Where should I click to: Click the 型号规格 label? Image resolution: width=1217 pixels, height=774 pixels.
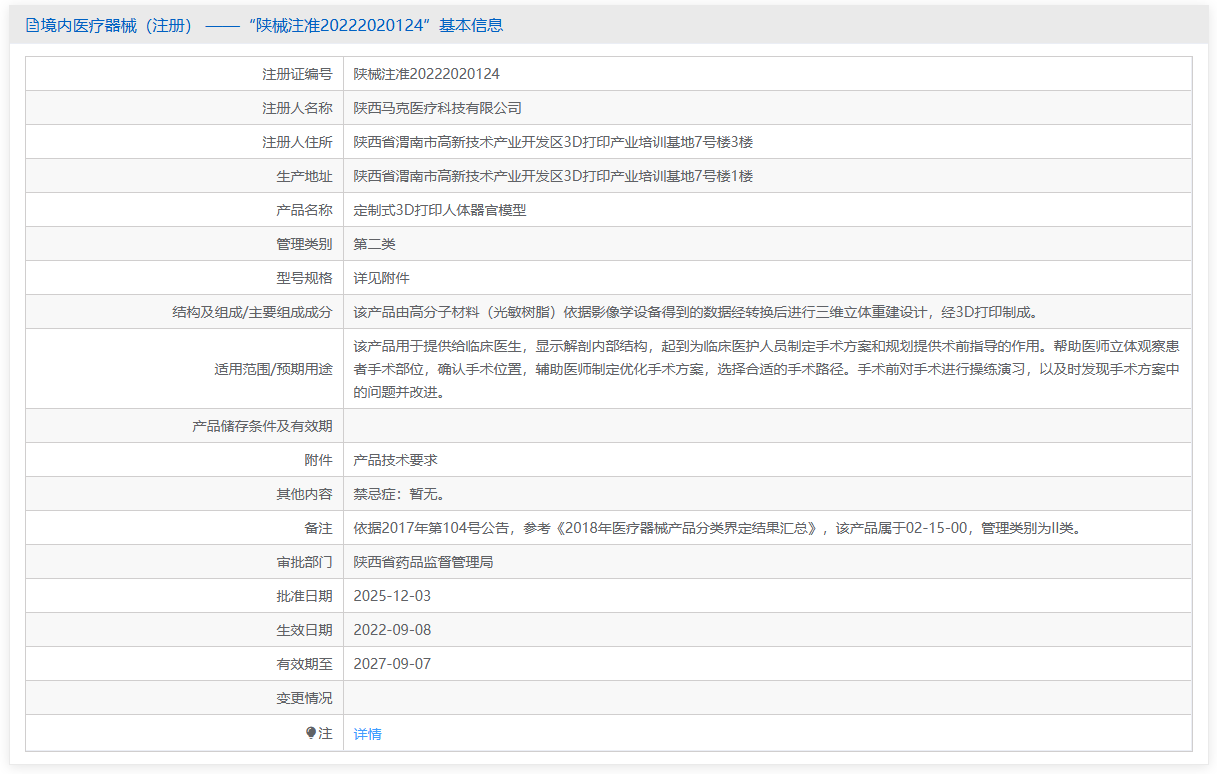[304, 278]
